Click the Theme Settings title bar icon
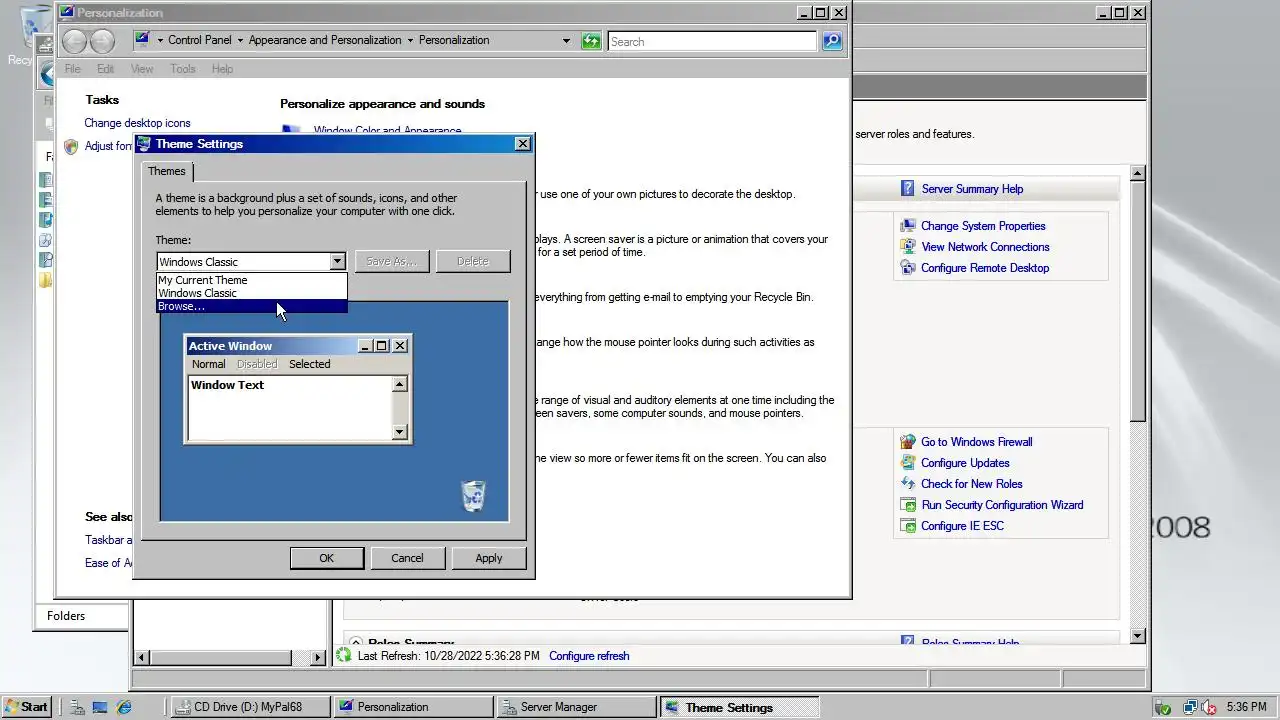The width and height of the screenshot is (1280, 720). click(144, 144)
